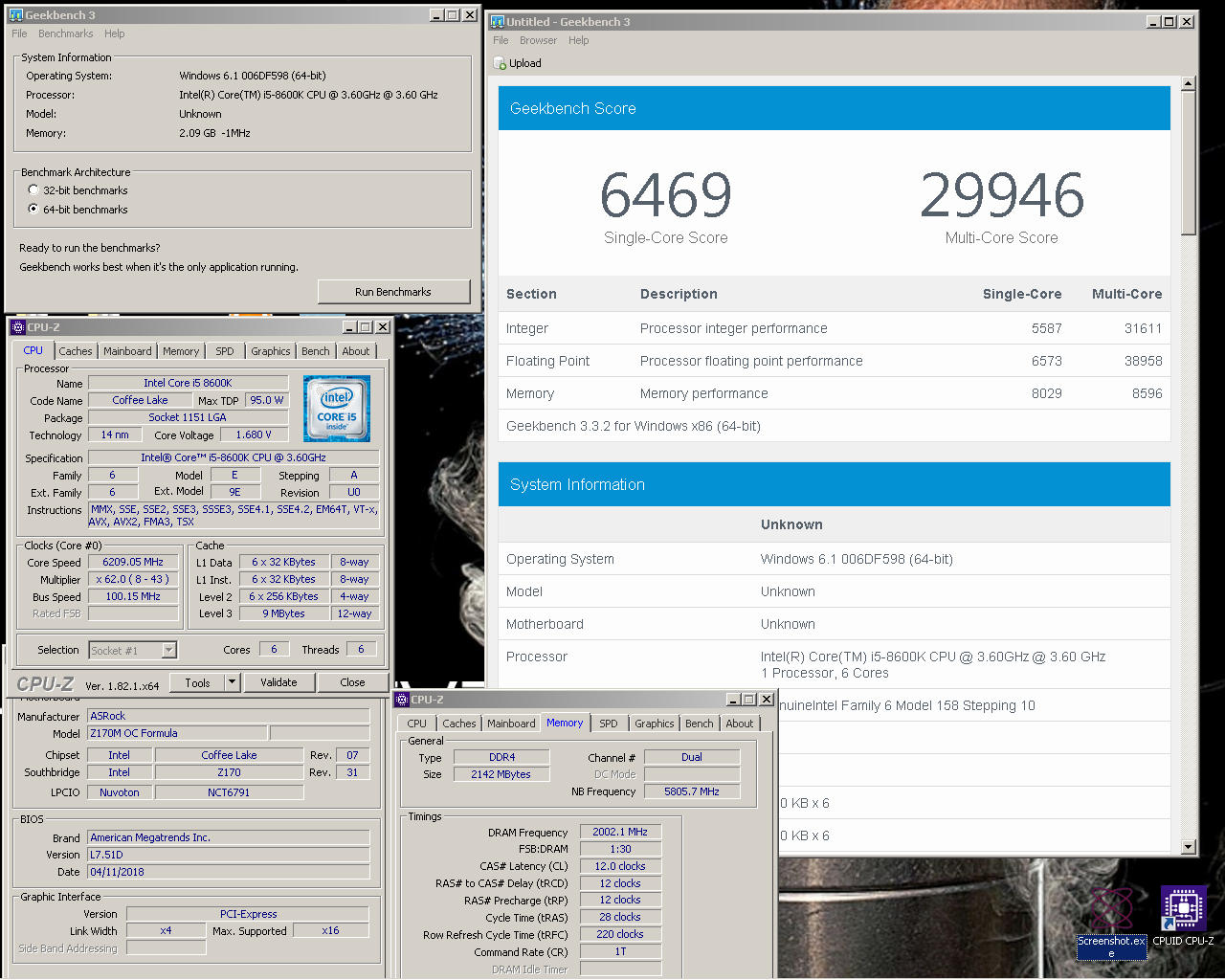This screenshot has width=1225, height=980.
Task: Click scrollbar up arrow in results window
Action: [1189, 83]
